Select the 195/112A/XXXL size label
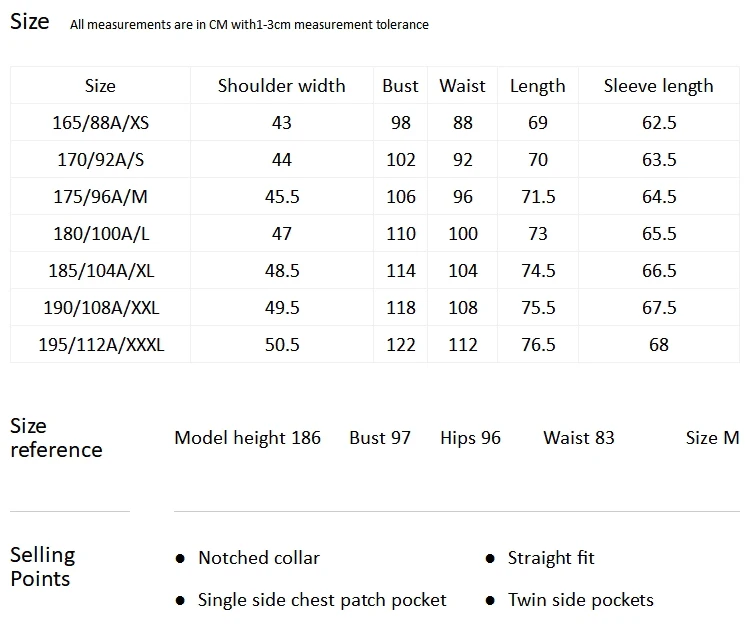The height and width of the screenshot is (642, 750). (x=101, y=344)
